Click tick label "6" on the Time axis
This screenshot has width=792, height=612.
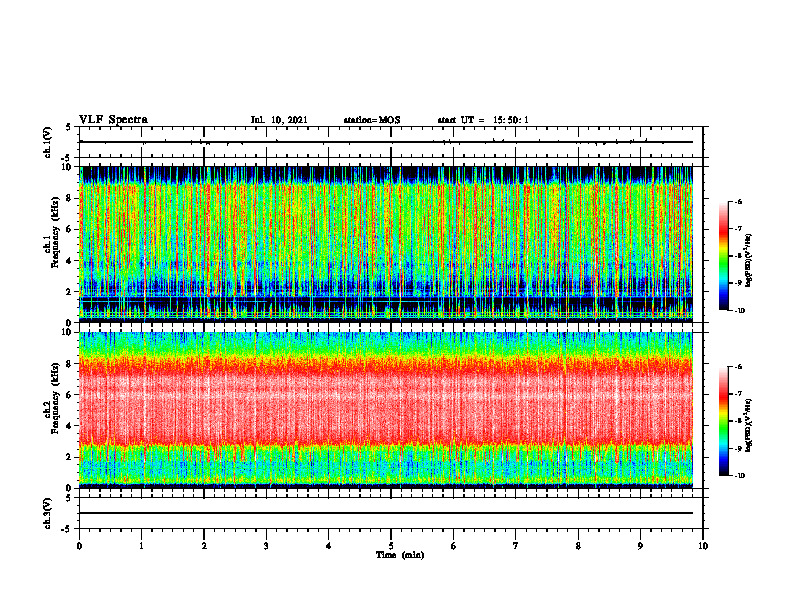[454, 546]
